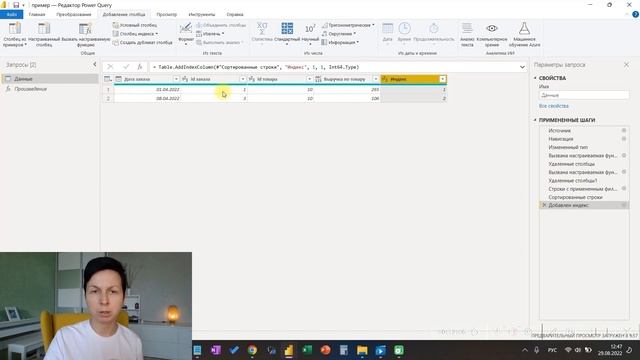Switch to the 'Преобразование' ribbon tab
640x360 pixels.
coord(74,14)
